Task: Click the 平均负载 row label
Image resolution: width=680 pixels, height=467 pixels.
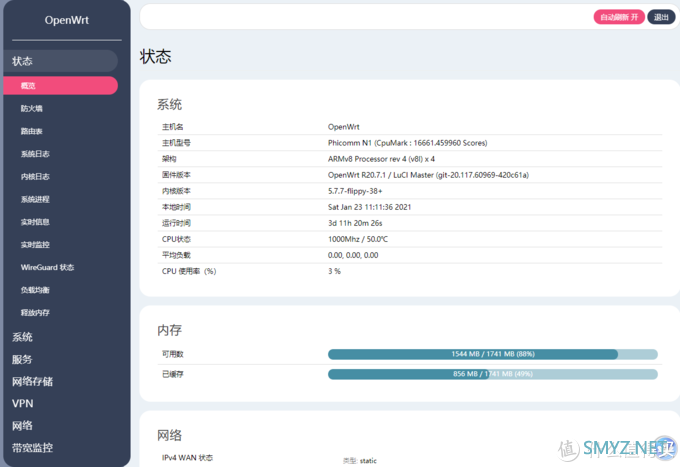Action: tap(176, 255)
